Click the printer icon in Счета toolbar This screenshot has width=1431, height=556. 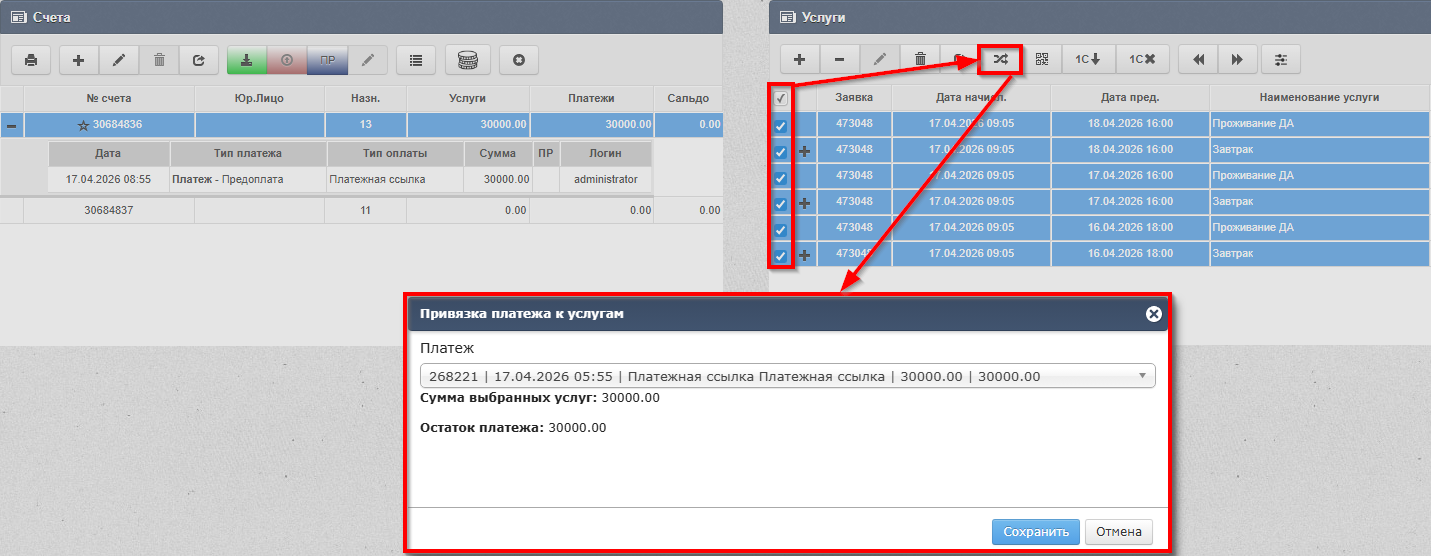(x=31, y=60)
